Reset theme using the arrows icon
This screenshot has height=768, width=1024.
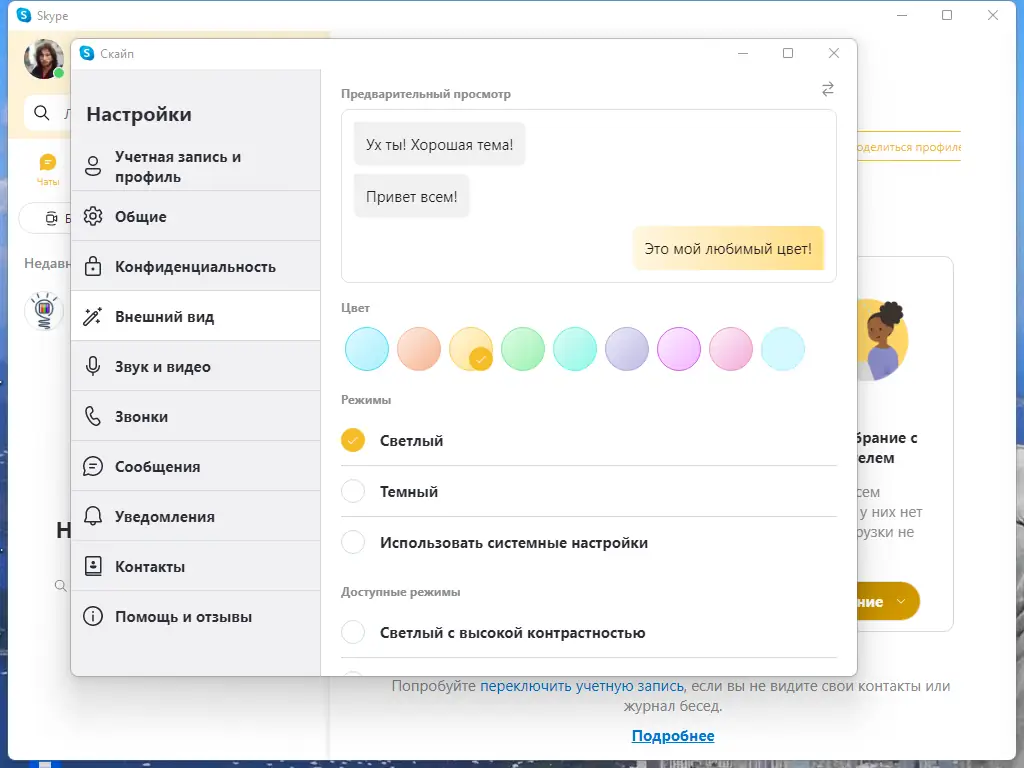click(x=827, y=89)
